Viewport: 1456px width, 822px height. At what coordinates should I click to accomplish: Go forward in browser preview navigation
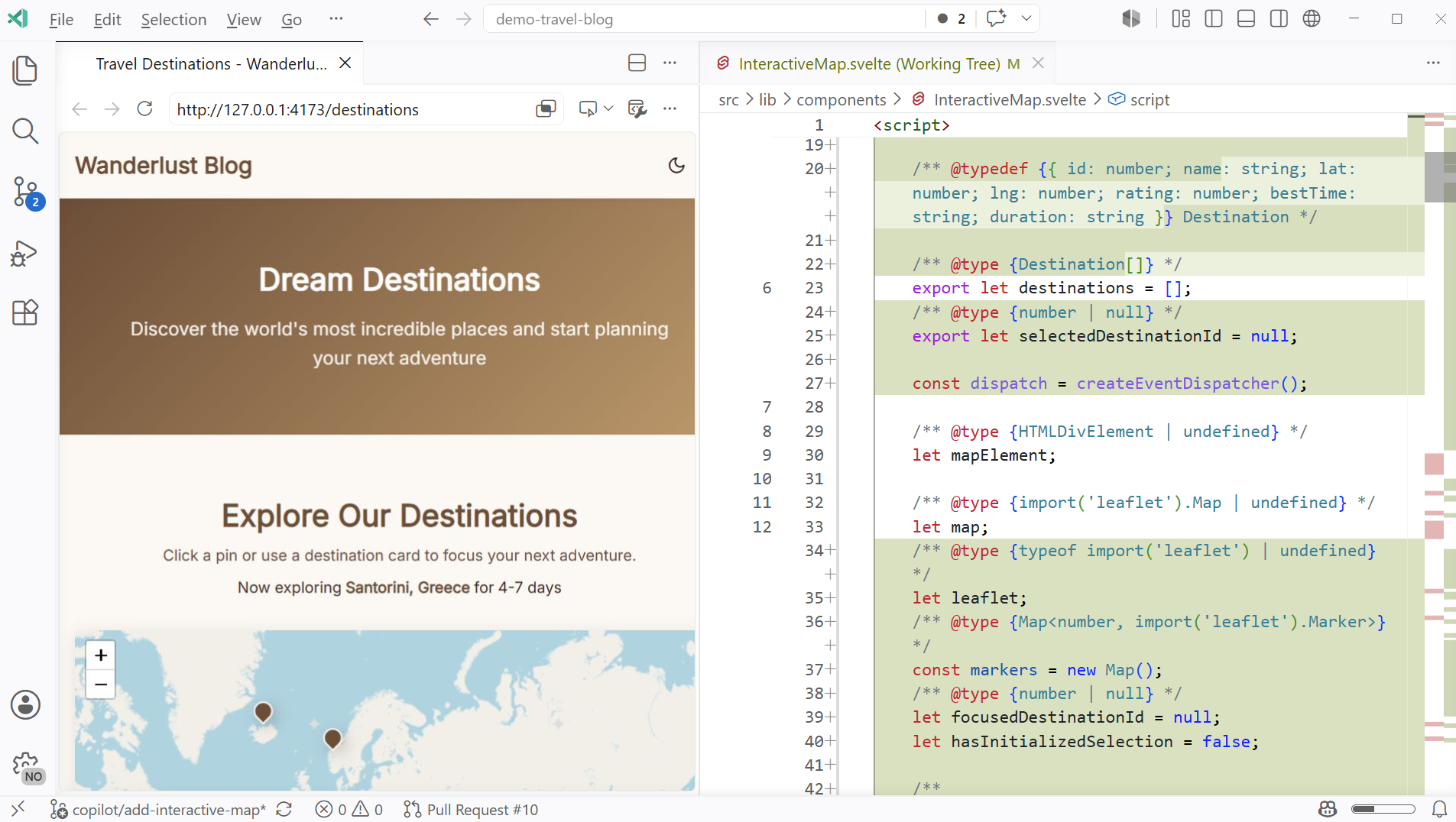point(112,109)
